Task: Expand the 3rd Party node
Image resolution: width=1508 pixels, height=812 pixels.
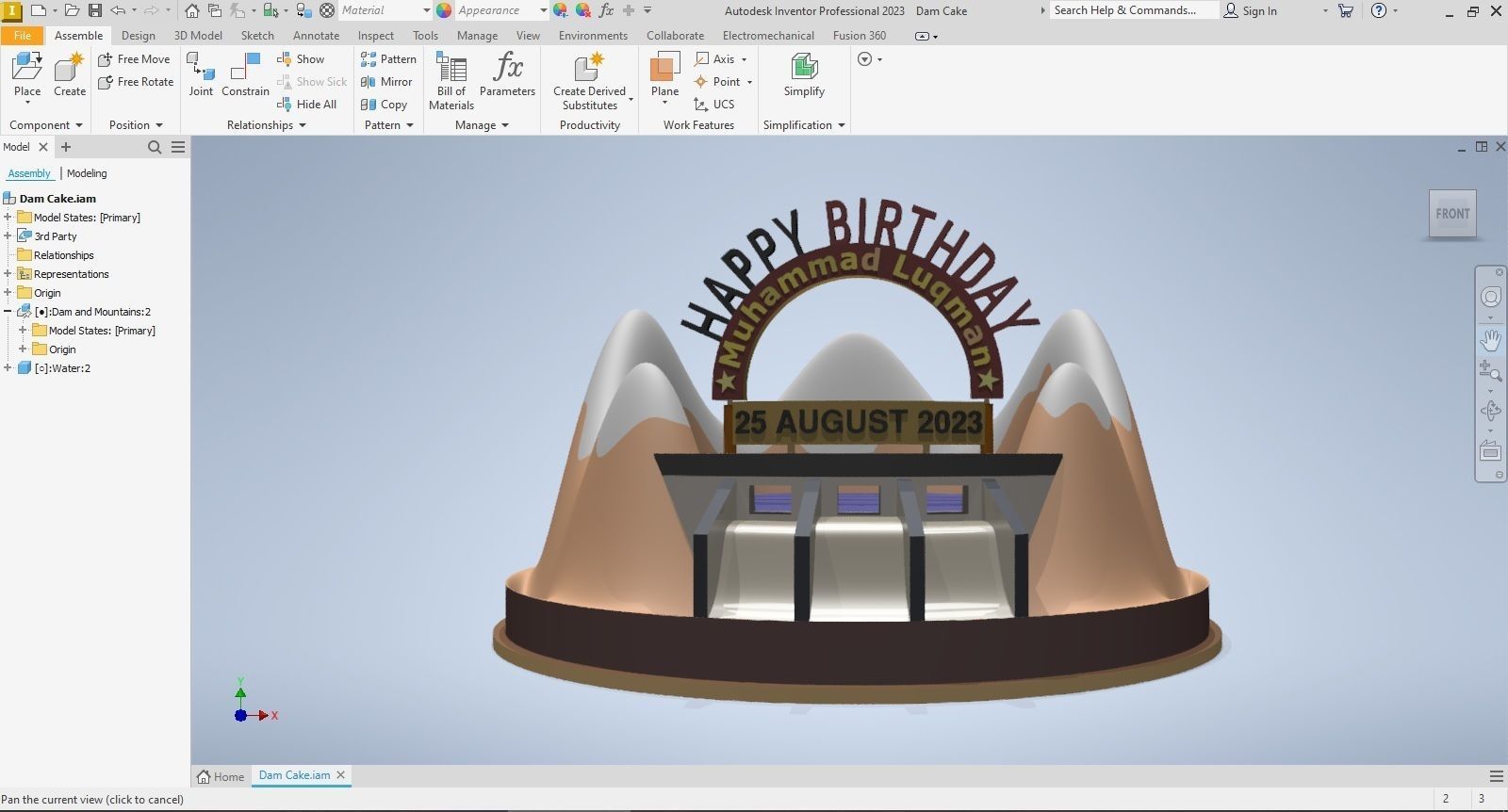Action: click(8, 236)
